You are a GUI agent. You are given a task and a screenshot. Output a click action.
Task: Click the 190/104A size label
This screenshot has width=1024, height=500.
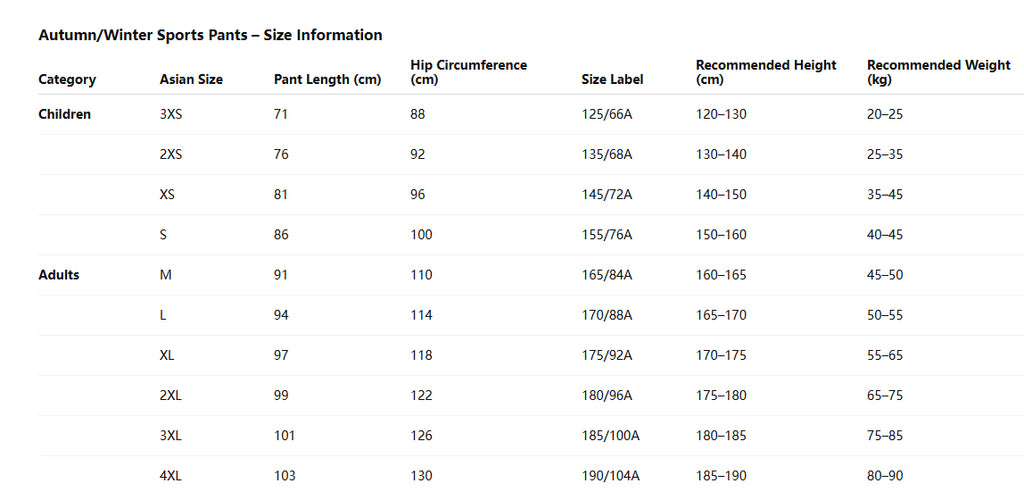tap(611, 476)
